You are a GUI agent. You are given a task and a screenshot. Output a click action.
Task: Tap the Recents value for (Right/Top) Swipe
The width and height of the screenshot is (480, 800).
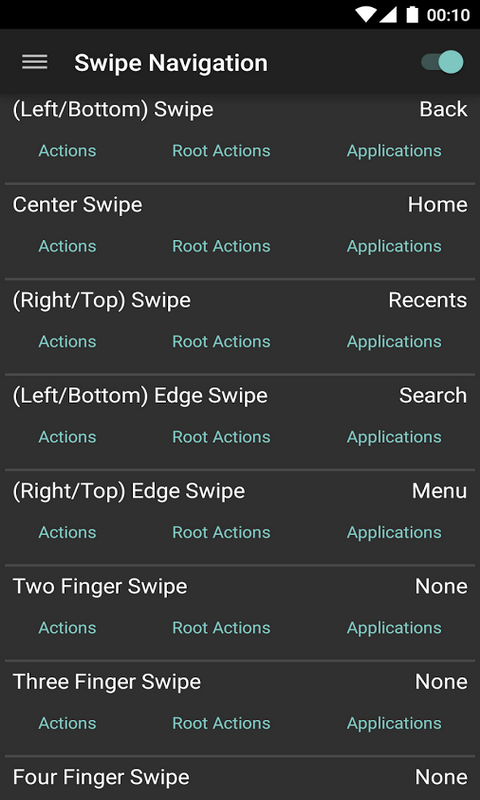[x=428, y=300]
